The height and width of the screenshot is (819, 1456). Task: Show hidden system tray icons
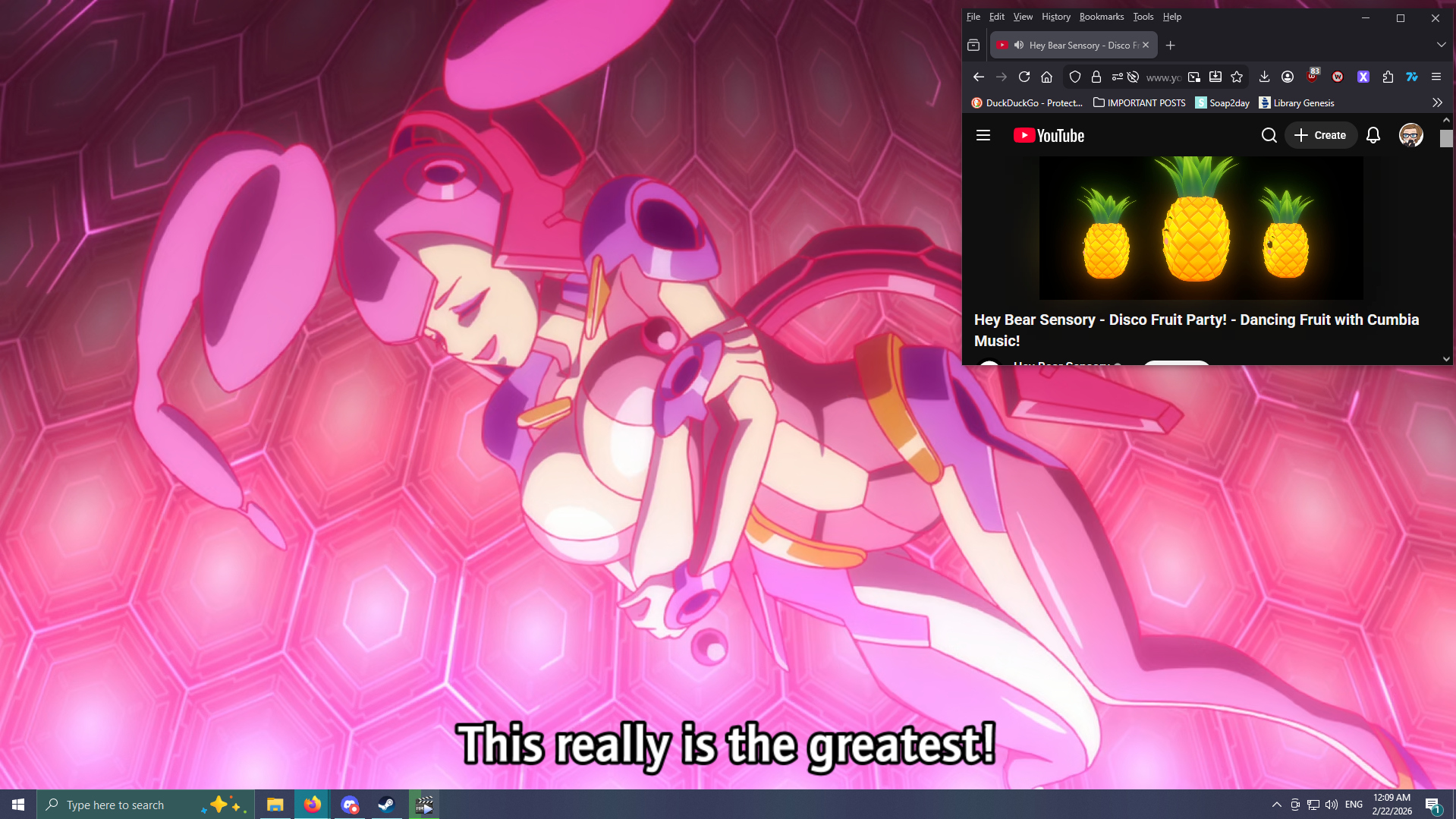[x=1276, y=805]
